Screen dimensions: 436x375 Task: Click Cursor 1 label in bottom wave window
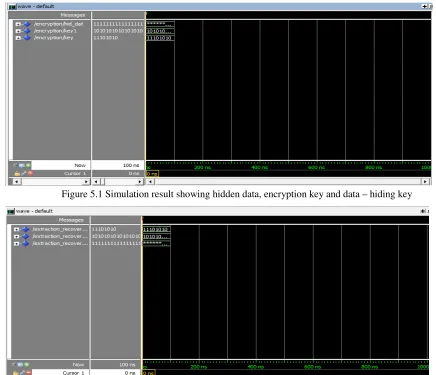tap(73, 373)
